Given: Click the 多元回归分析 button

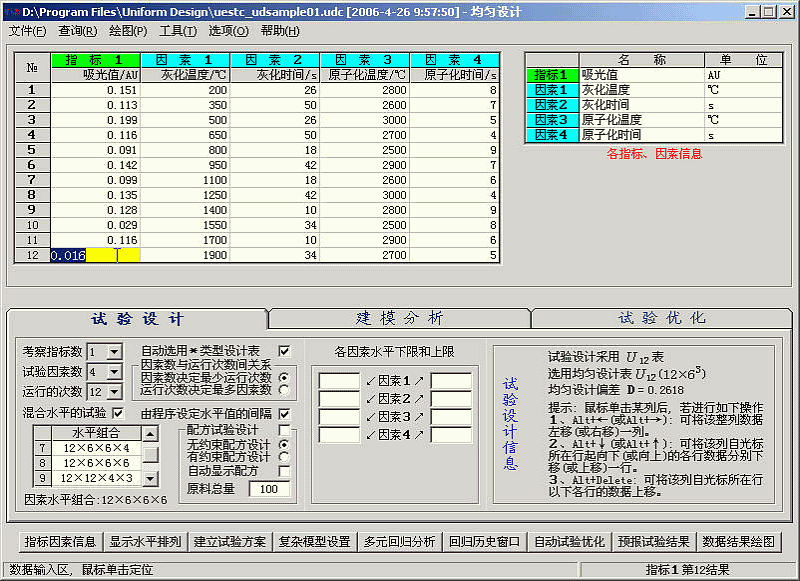Looking at the screenshot, I should pyautogui.click(x=400, y=542).
